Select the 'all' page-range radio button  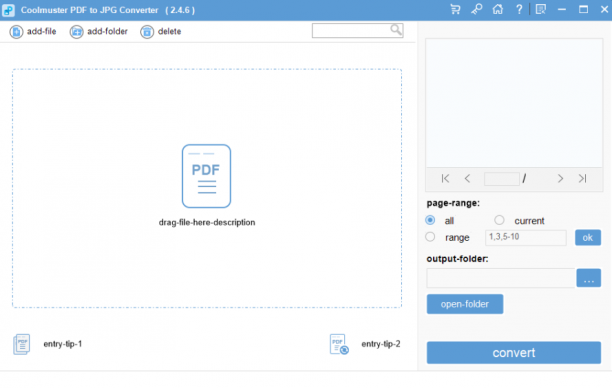tap(430, 220)
